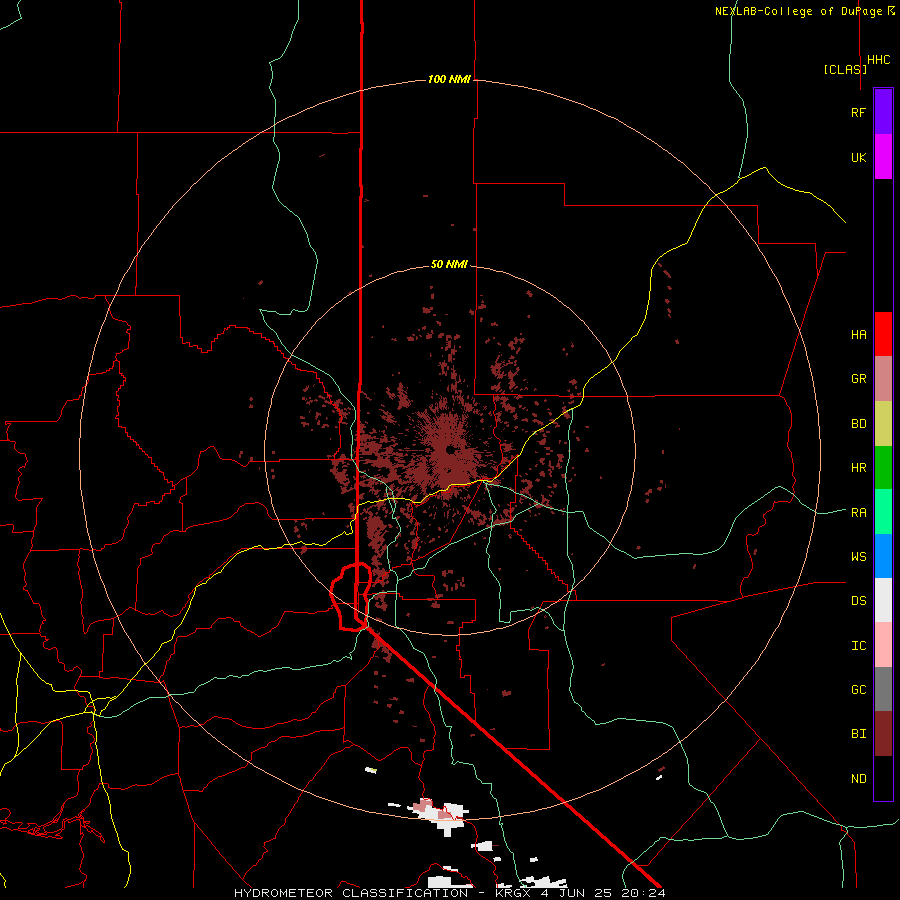This screenshot has width=900, height=900.
Task: Select the light pink IC legend swatch
Action: tap(883, 645)
